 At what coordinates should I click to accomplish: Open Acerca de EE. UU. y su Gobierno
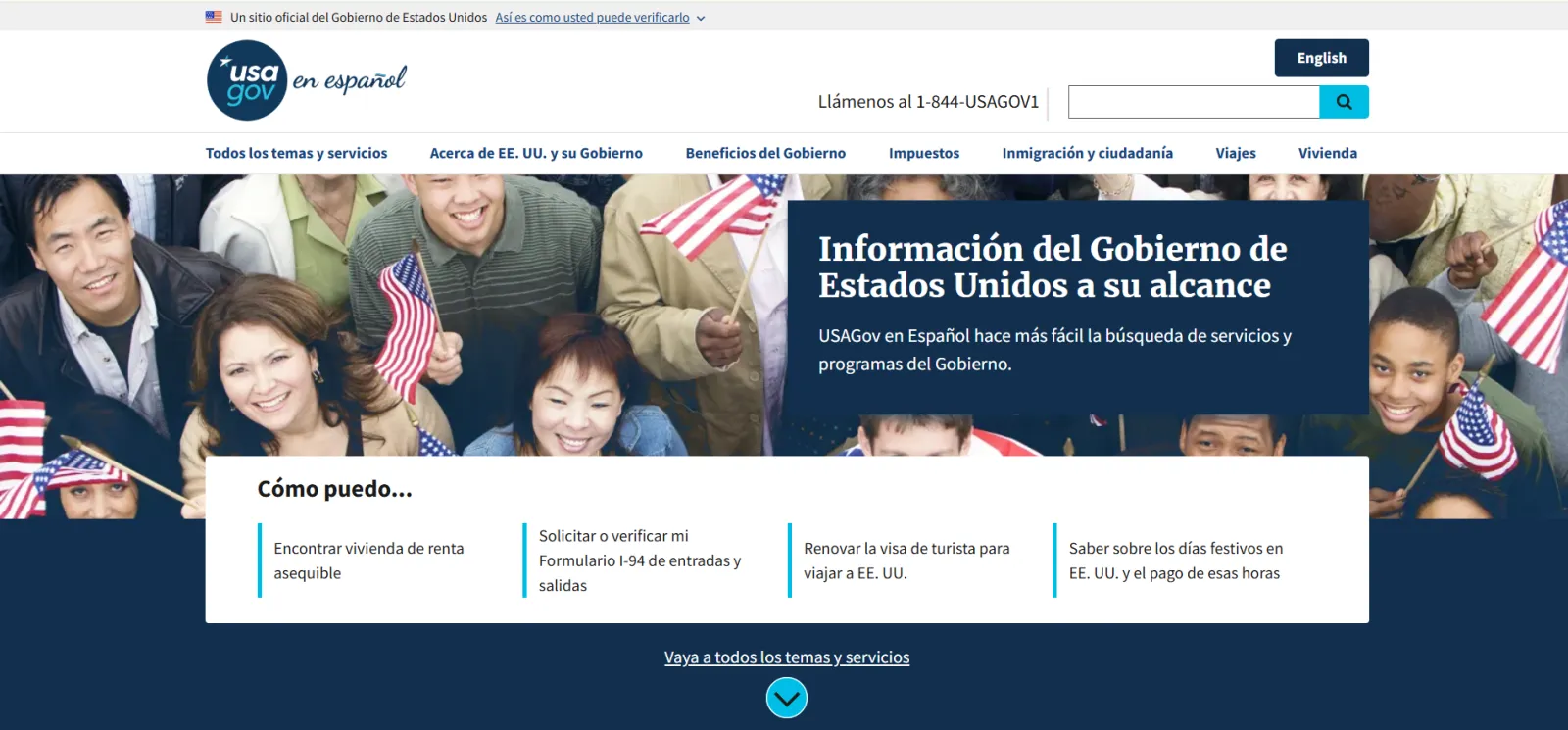coord(536,153)
